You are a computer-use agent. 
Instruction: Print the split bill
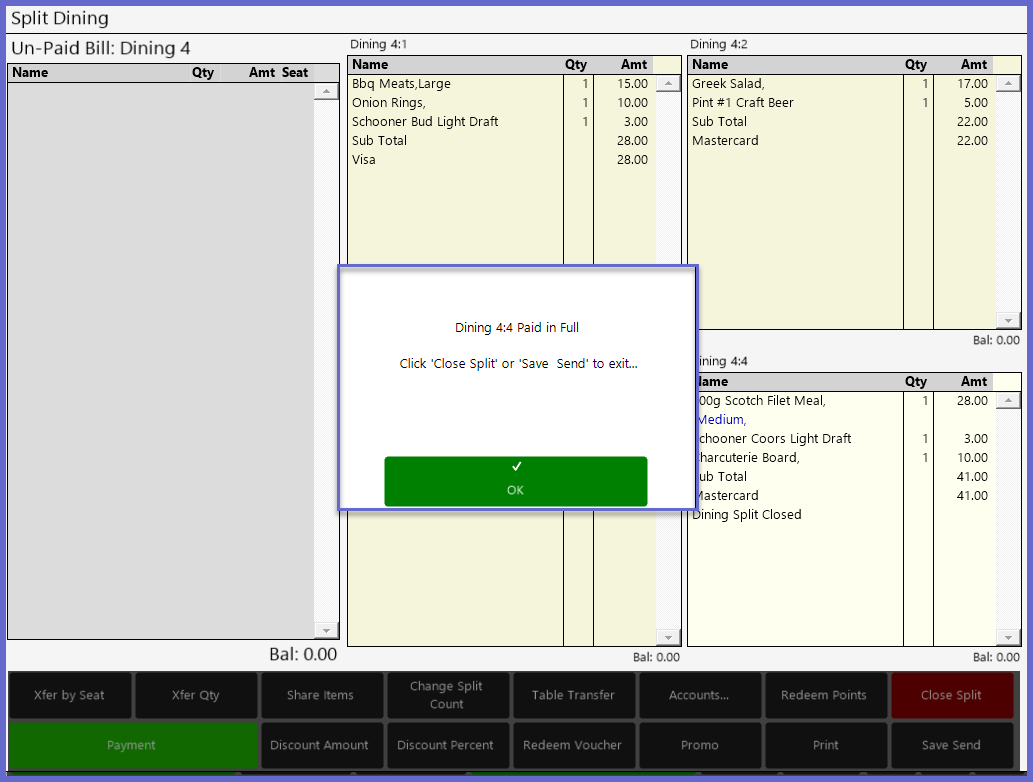[825, 745]
